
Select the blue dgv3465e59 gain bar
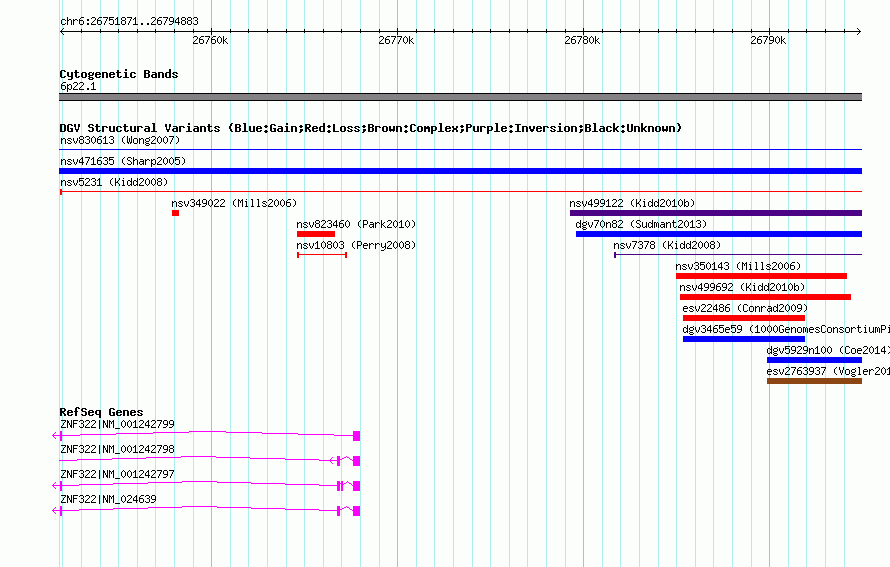(x=744, y=339)
